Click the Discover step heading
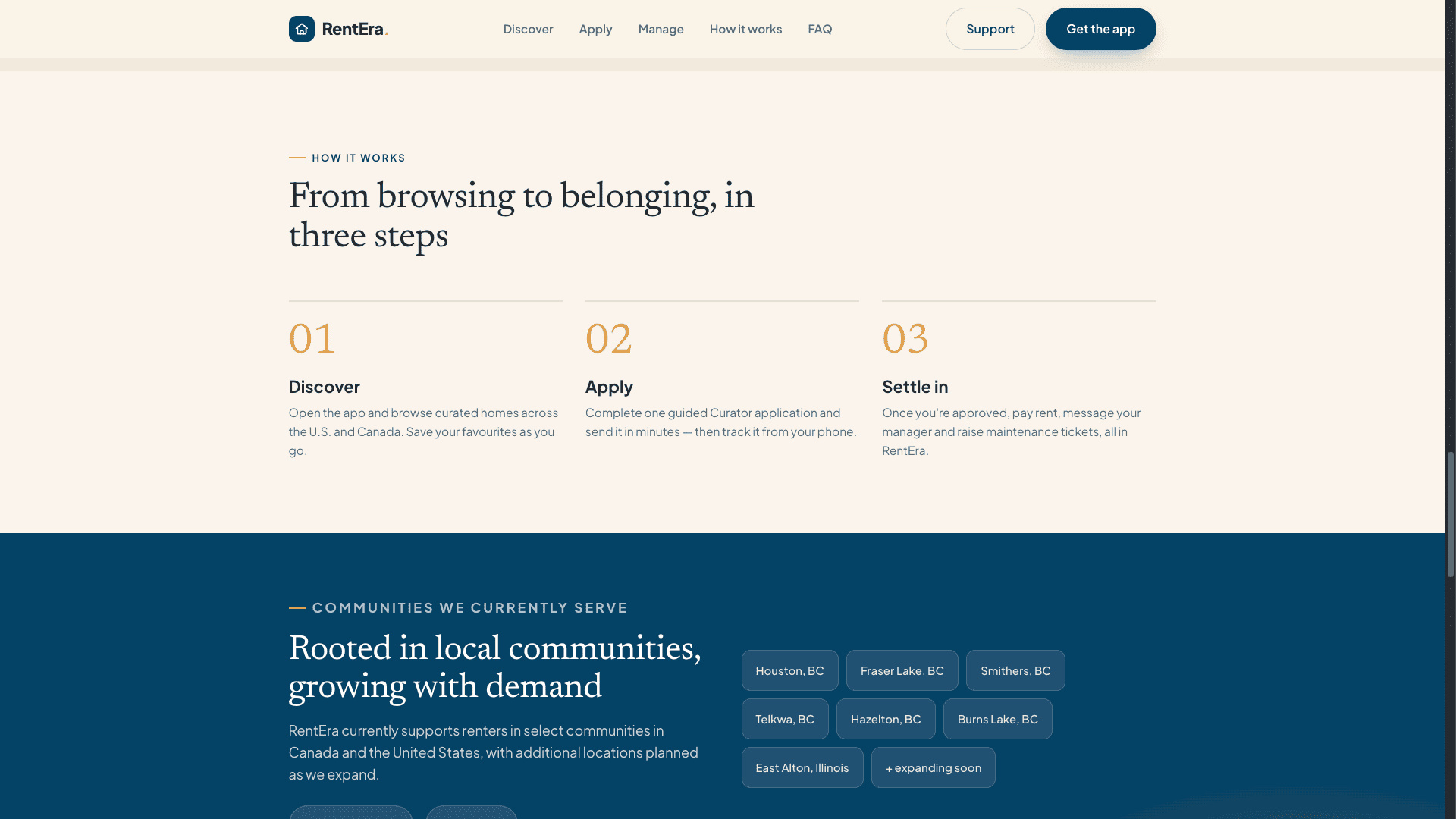This screenshot has height=819, width=1456. pos(324,387)
